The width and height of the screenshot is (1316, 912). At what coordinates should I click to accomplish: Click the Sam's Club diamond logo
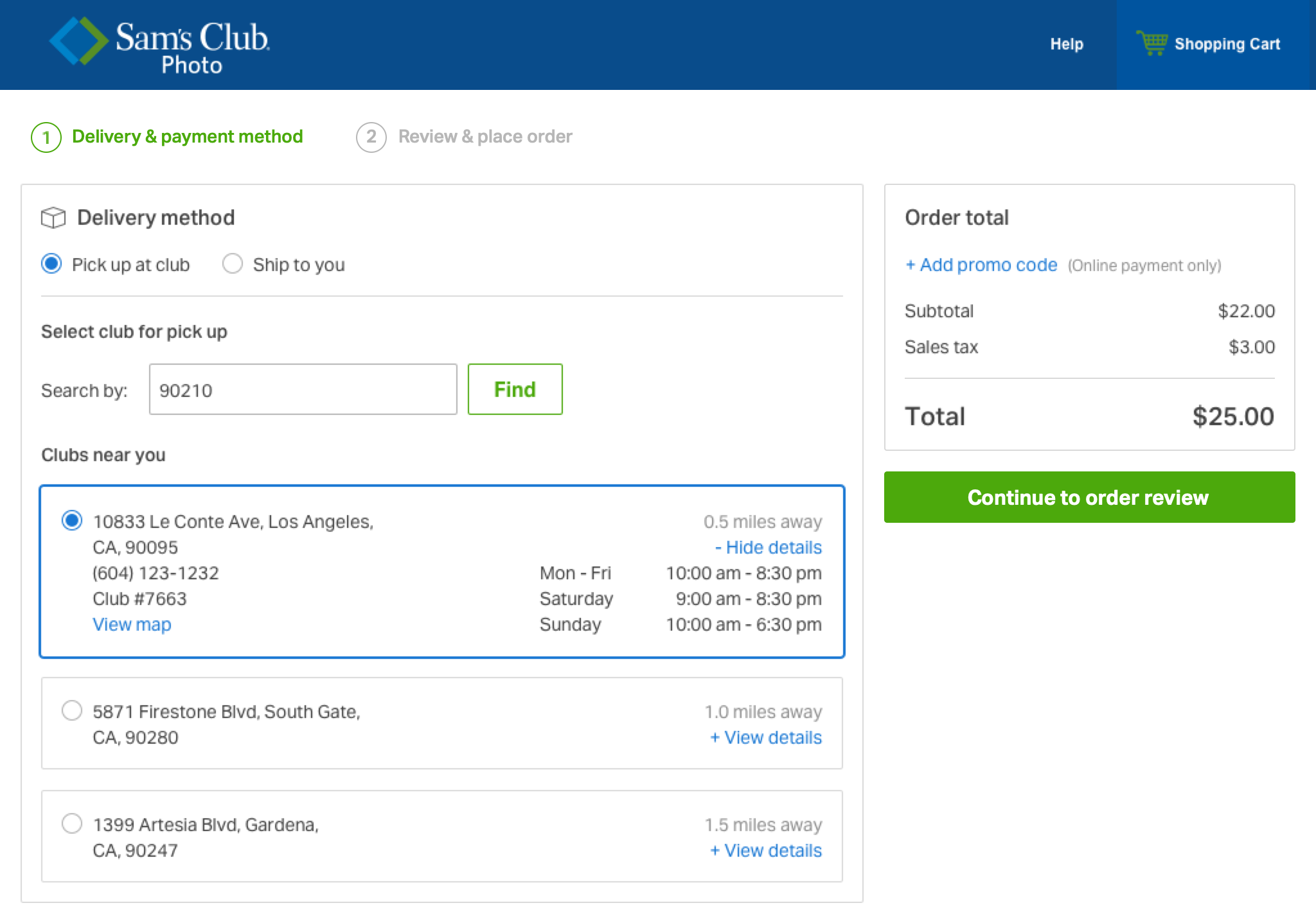(x=79, y=41)
